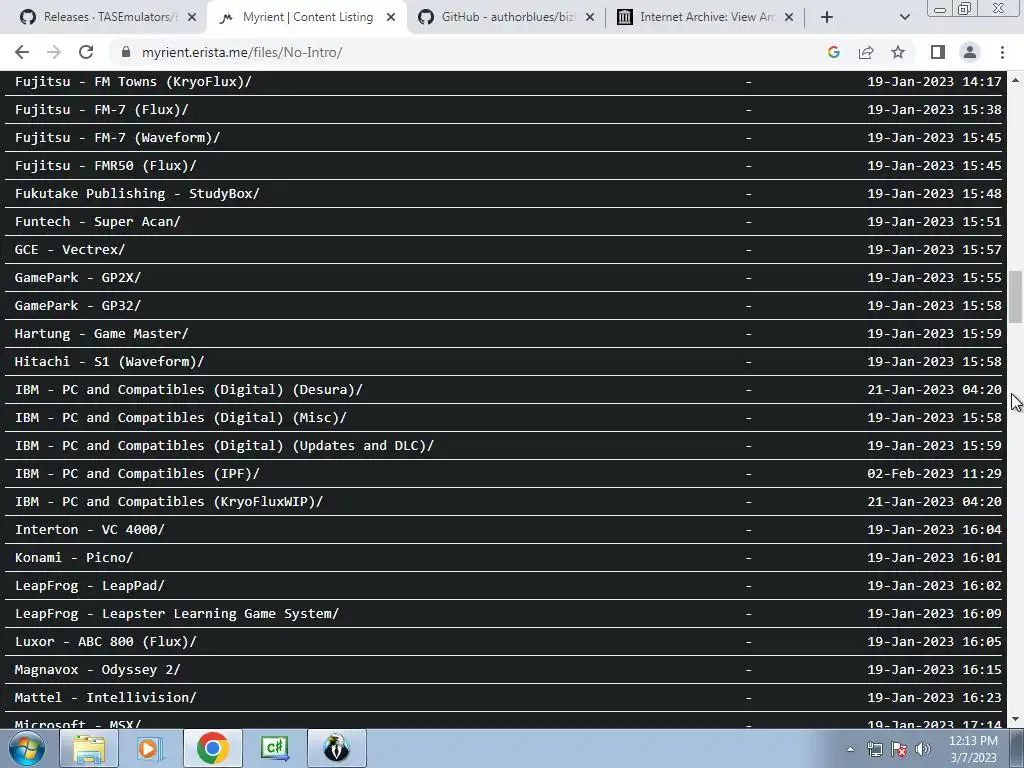Open Fukutake Publishing - StudyBox folder
This screenshot has width=1024, height=768.
pyautogui.click(x=137, y=194)
